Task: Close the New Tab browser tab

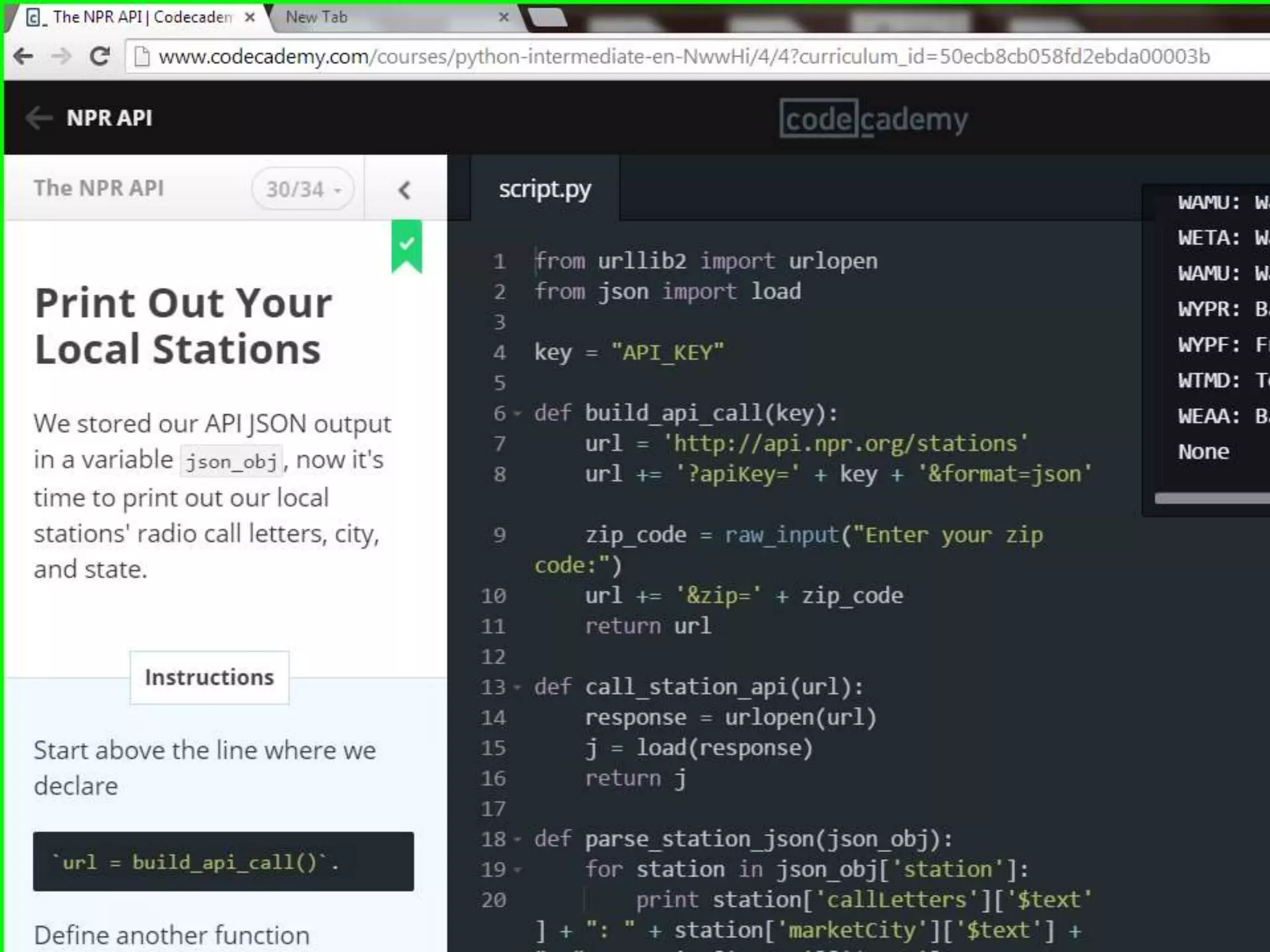Action: [x=504, y=17]
